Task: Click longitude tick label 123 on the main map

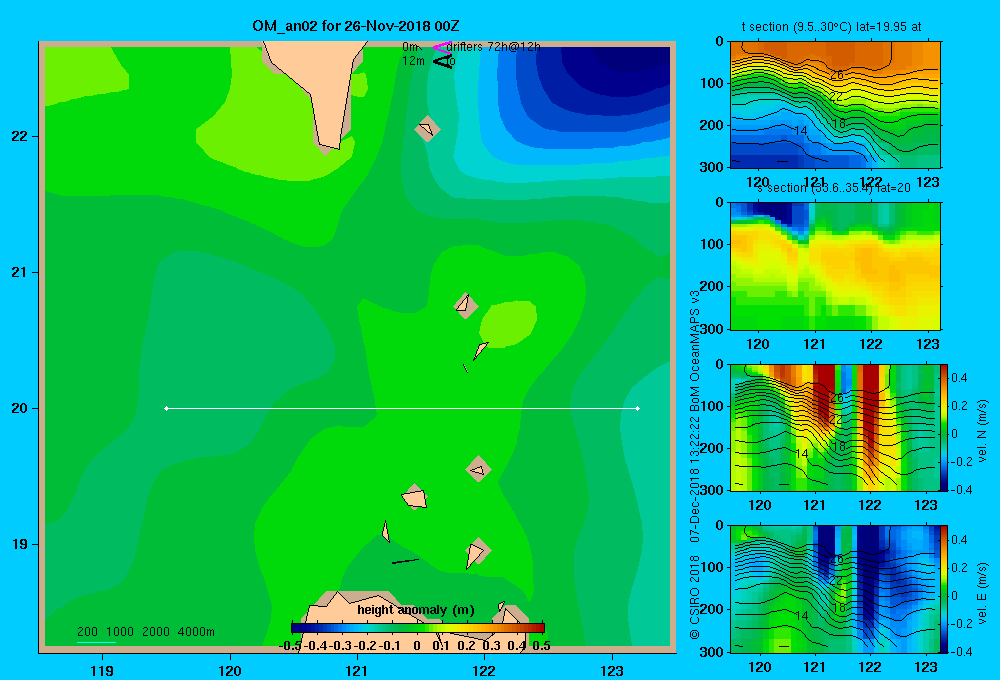Action: coord(612,670)
